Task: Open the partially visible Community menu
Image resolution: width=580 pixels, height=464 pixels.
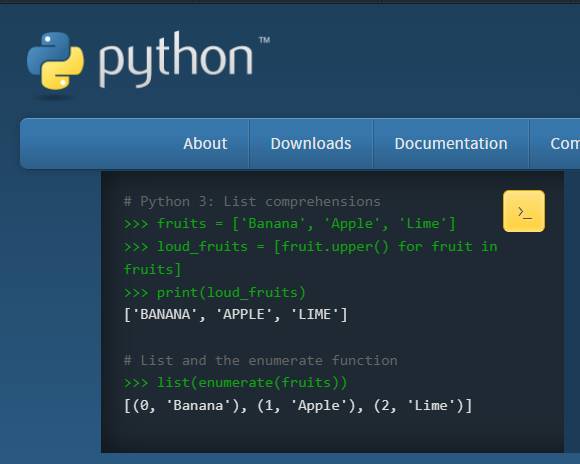Action: [x=564, y=144]
